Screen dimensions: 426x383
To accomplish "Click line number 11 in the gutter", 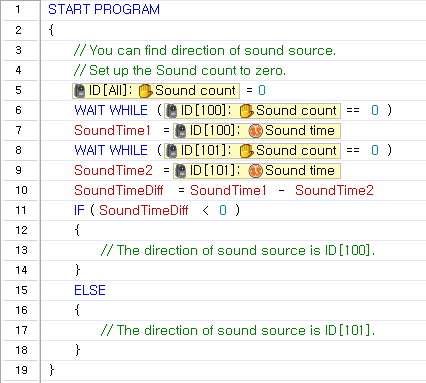I will [21, 210].
